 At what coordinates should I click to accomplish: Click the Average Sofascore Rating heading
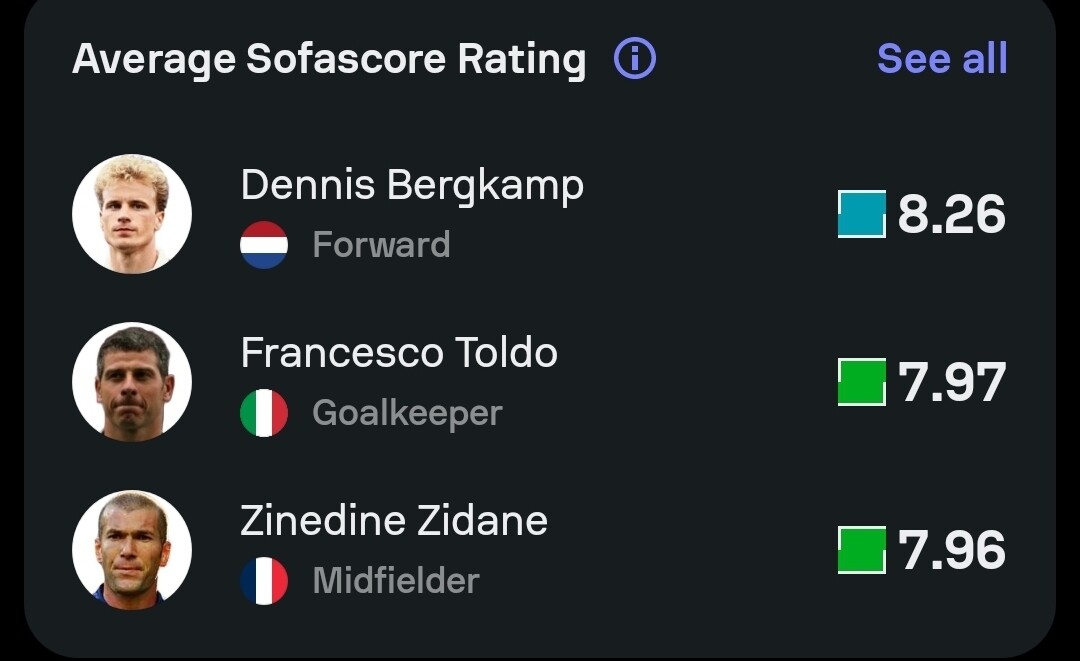point(329,59)
